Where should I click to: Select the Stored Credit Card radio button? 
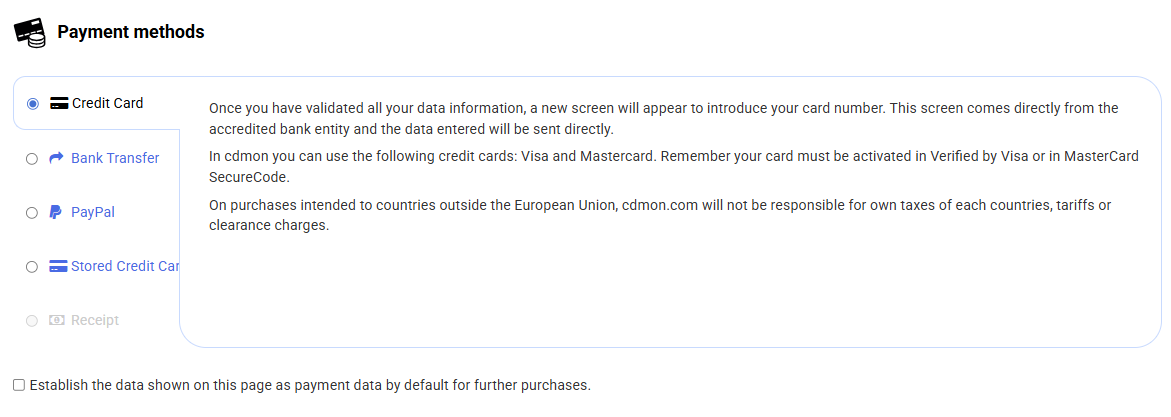(32, 266)
